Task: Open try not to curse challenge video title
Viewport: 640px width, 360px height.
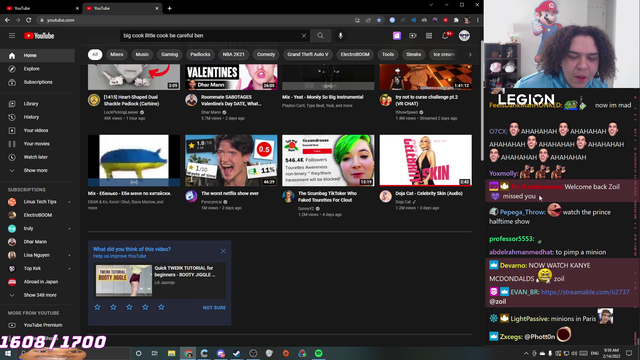Action: point(426,100)
